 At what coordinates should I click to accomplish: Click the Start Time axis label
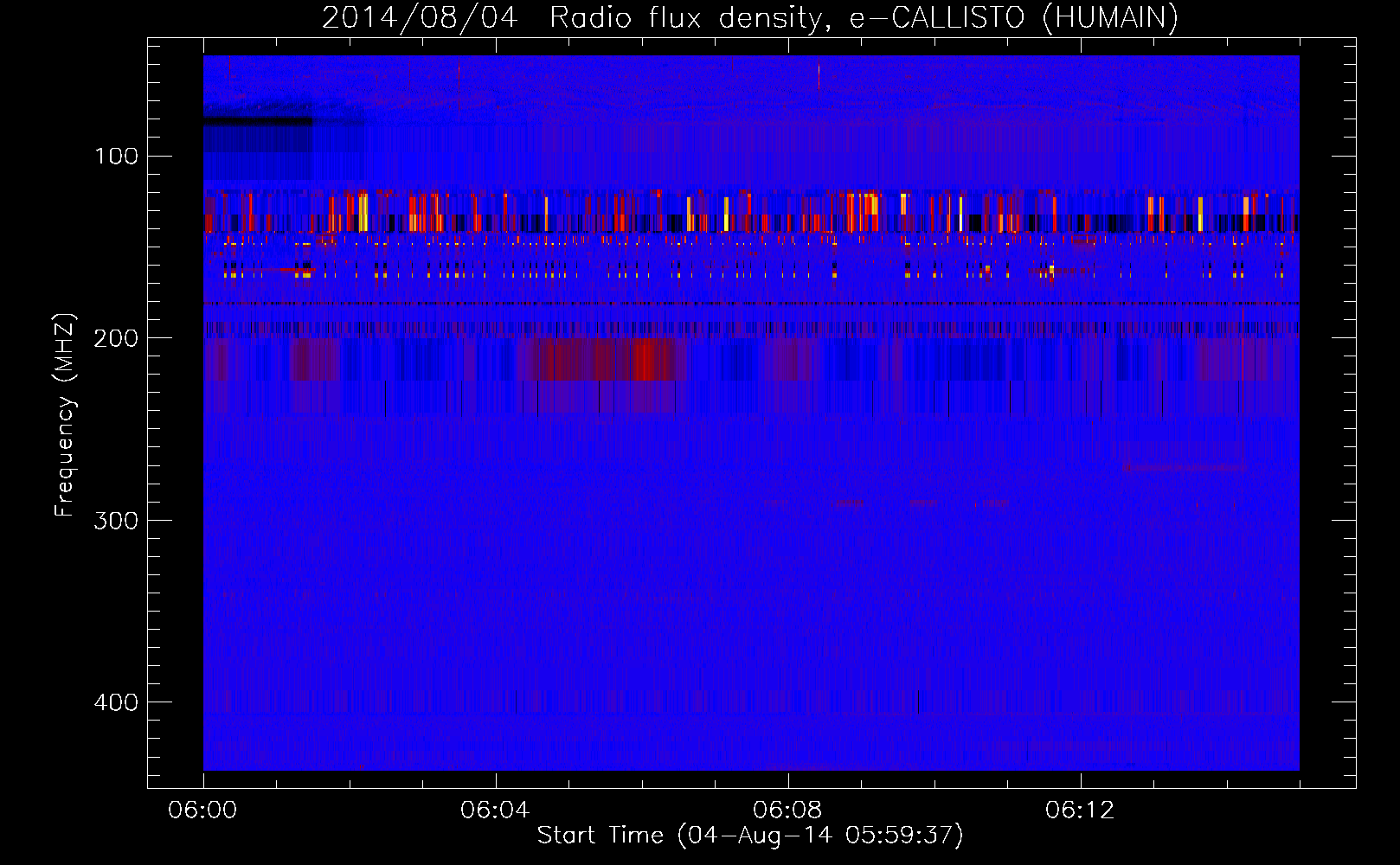750,836
